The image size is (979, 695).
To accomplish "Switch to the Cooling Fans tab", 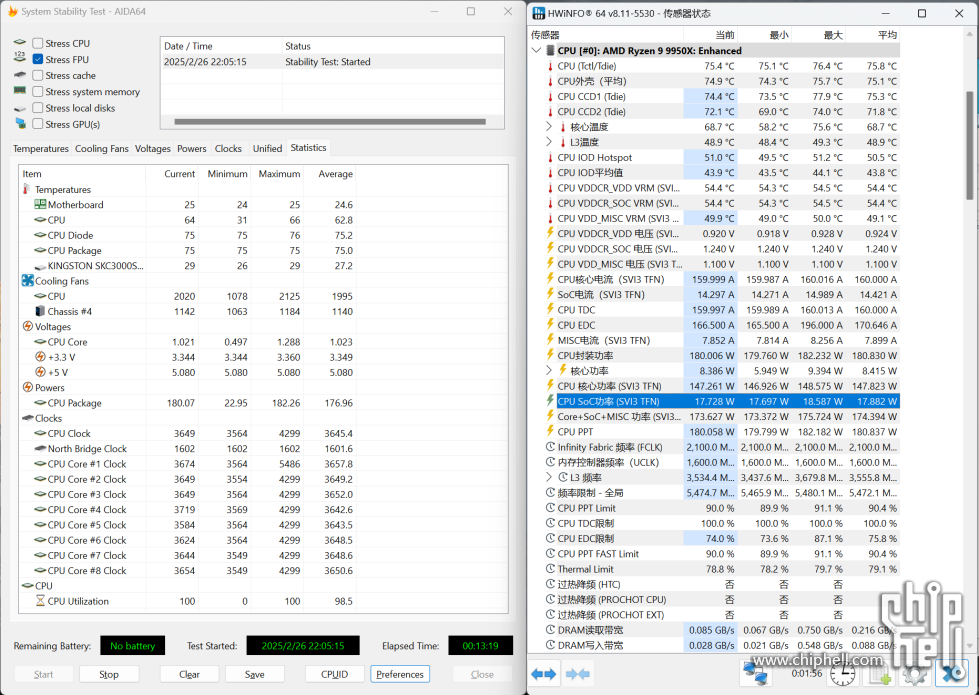I will pos(102,149).
